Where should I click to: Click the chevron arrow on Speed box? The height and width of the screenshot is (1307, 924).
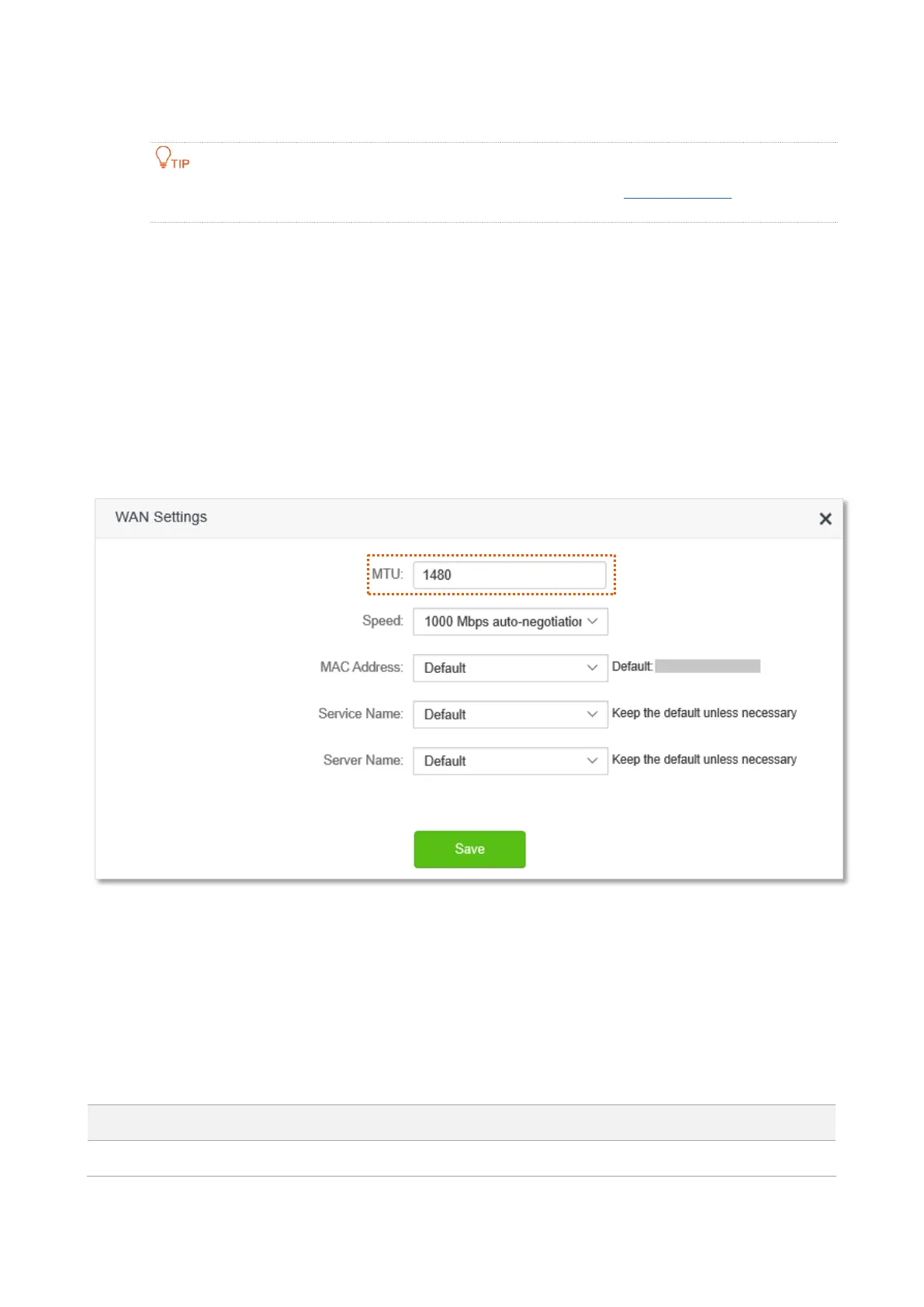coord(593,622)
